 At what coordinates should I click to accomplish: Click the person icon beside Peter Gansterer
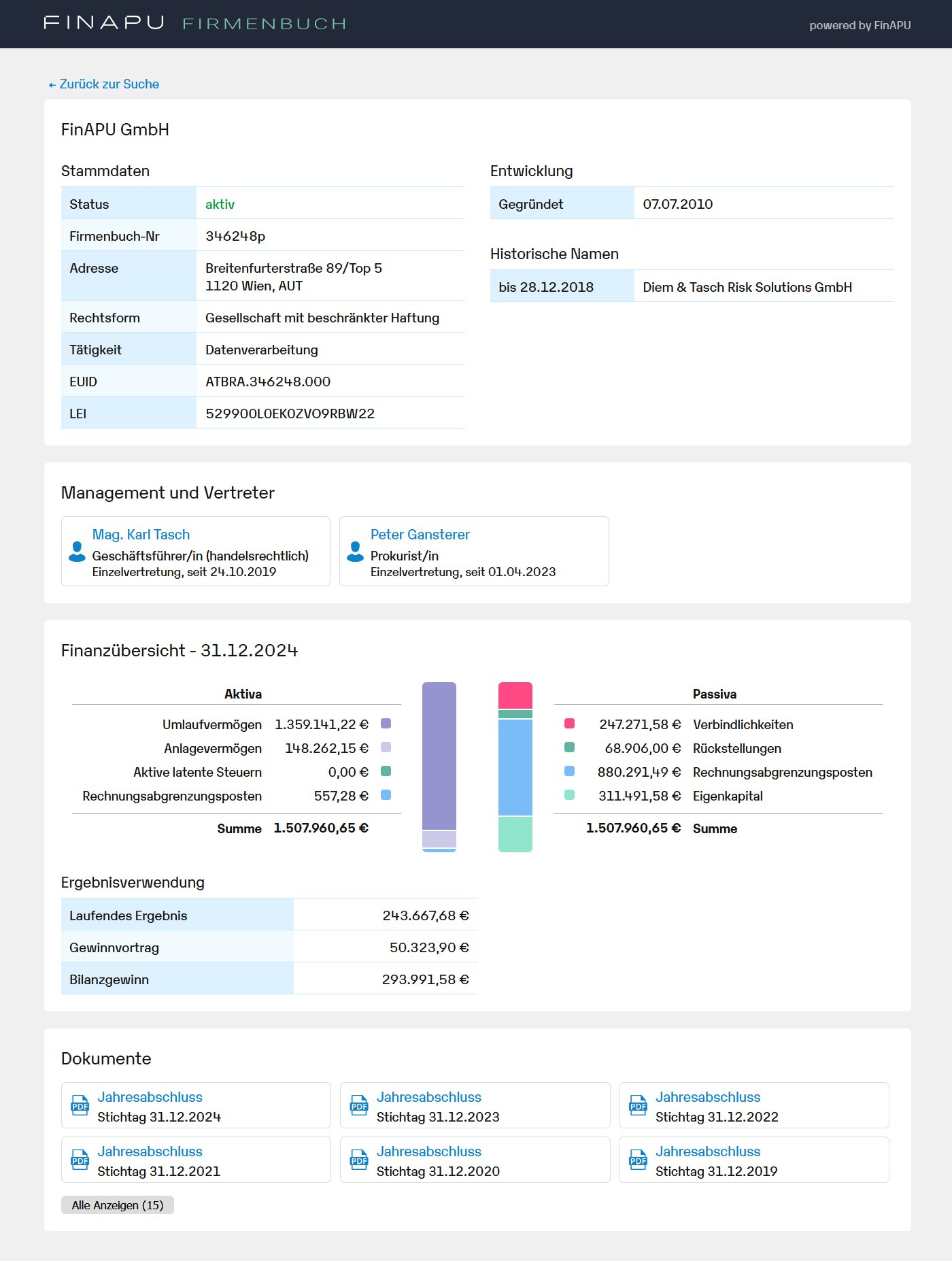[355, 552]
